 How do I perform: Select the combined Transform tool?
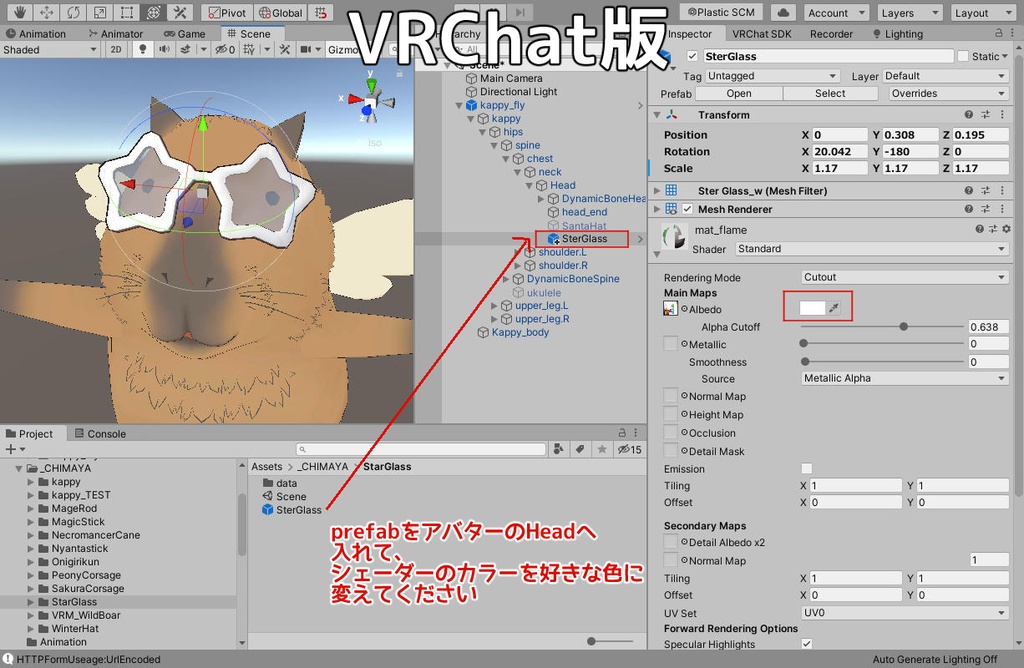click(153, 12)
